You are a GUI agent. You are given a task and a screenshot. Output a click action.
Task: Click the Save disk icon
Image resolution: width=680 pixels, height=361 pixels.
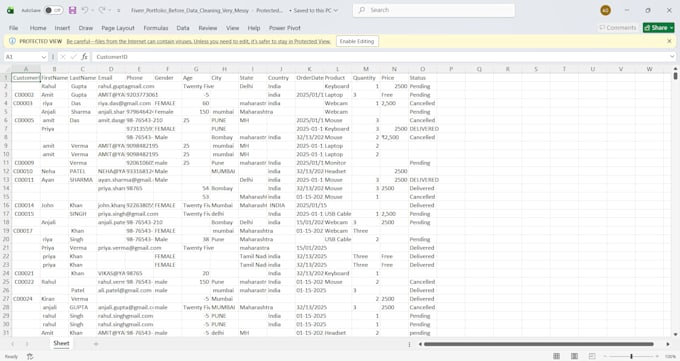point(72,10)
